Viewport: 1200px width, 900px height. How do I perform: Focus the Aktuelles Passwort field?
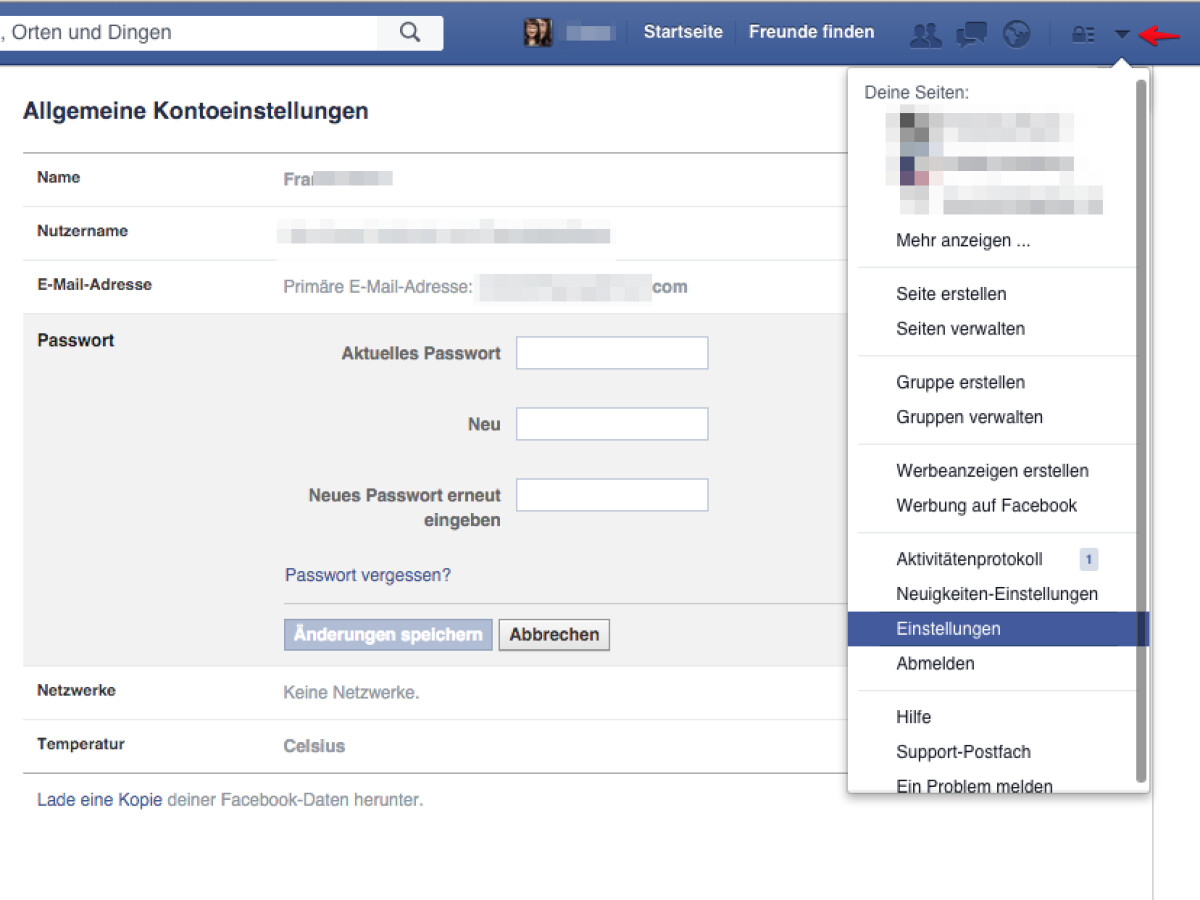tap(612, 353)
